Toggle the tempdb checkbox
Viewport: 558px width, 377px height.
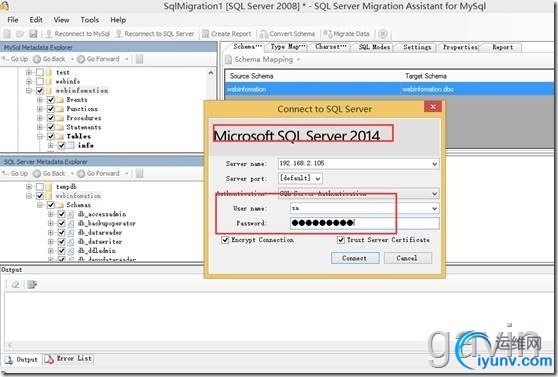[40, 187]
